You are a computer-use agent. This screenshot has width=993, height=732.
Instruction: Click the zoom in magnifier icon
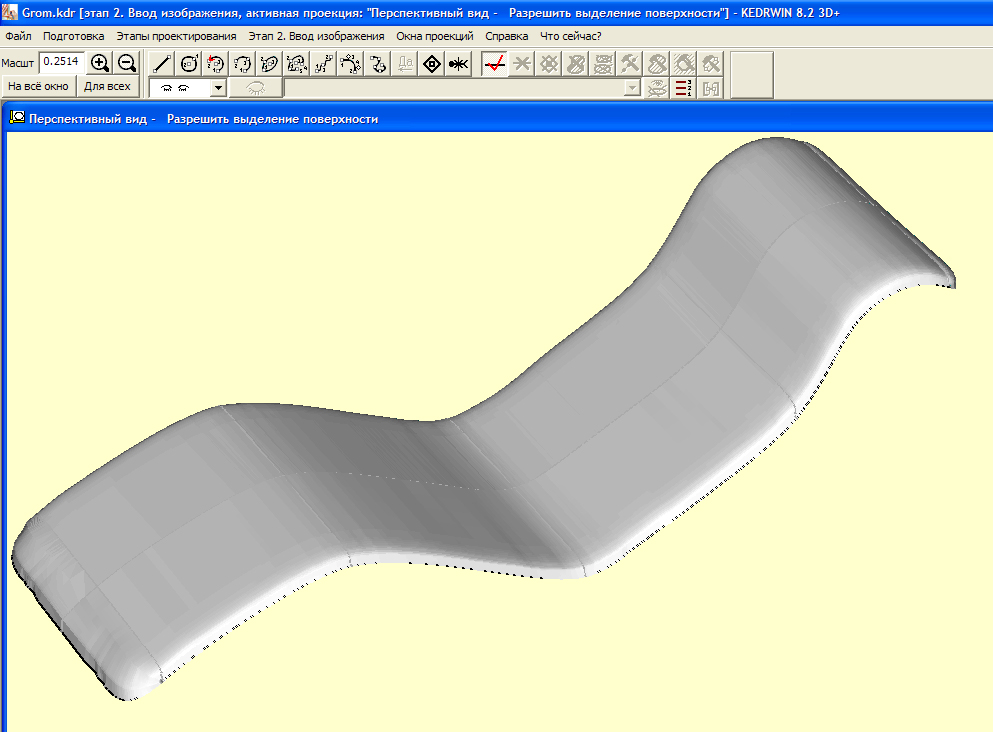coord(100,63)
